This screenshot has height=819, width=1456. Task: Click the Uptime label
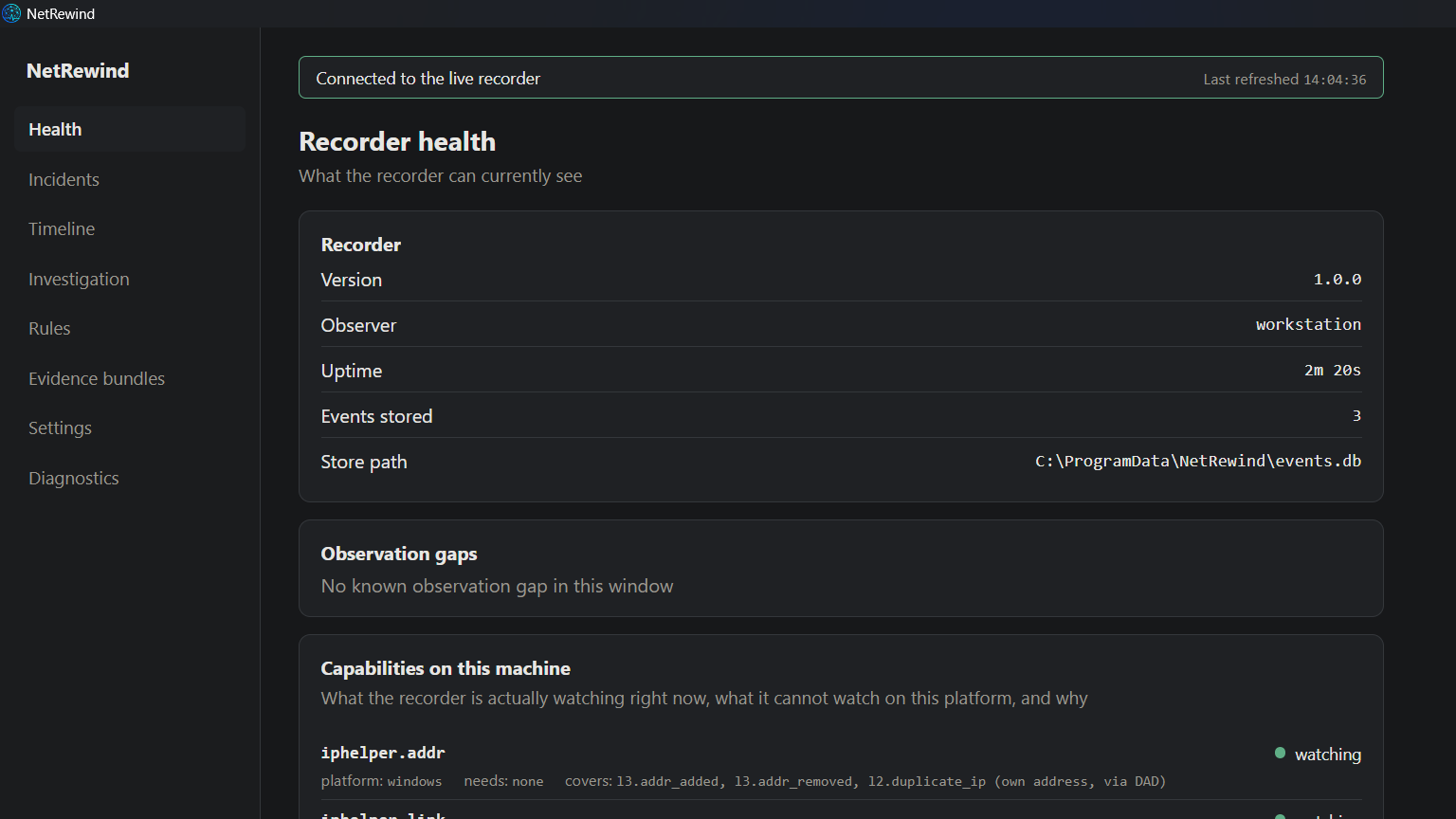pyautogui.click(x=351, y=371)
